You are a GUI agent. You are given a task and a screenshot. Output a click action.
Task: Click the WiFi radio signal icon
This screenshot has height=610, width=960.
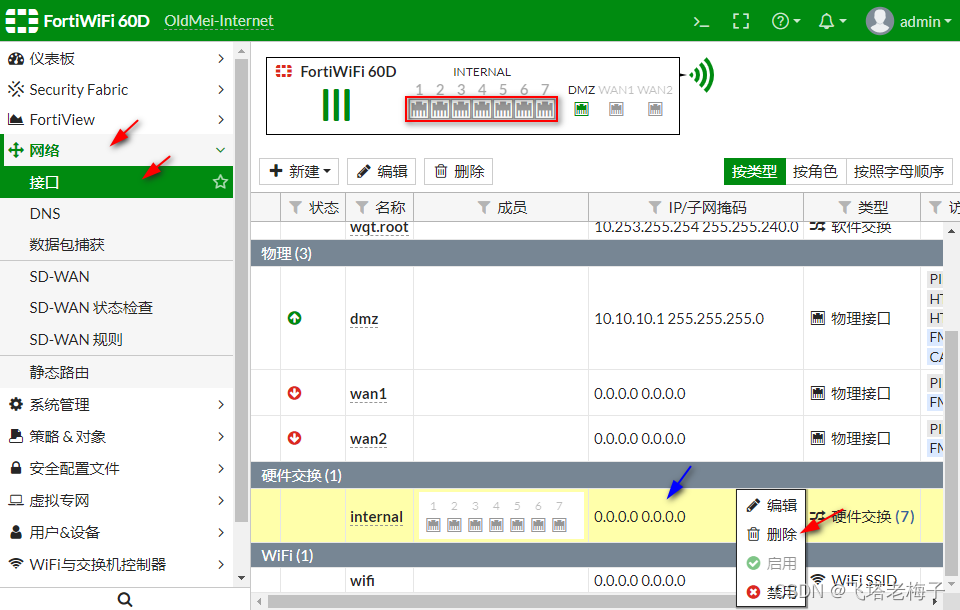point(702,75)
